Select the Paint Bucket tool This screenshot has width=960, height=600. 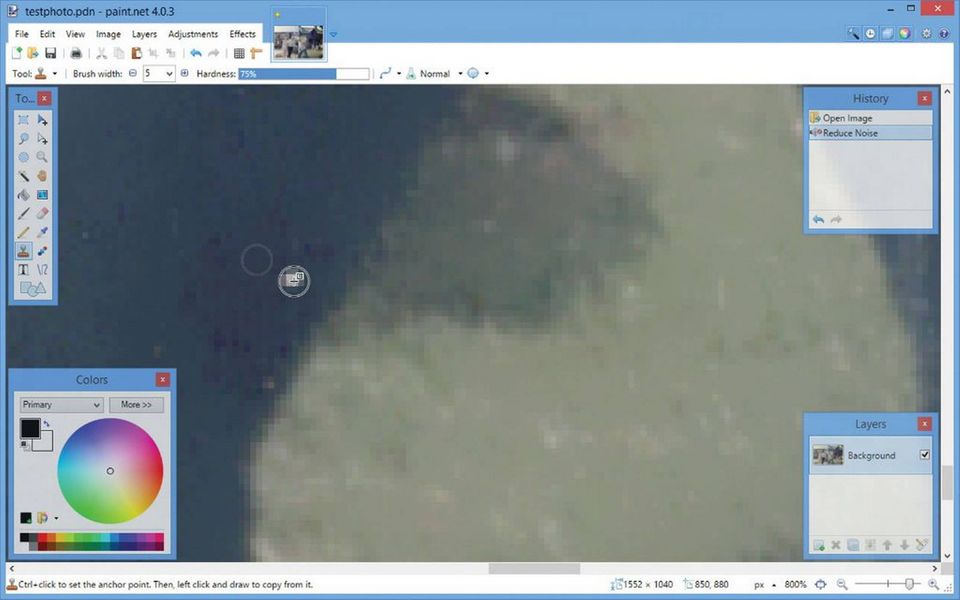tap(23, 195)
